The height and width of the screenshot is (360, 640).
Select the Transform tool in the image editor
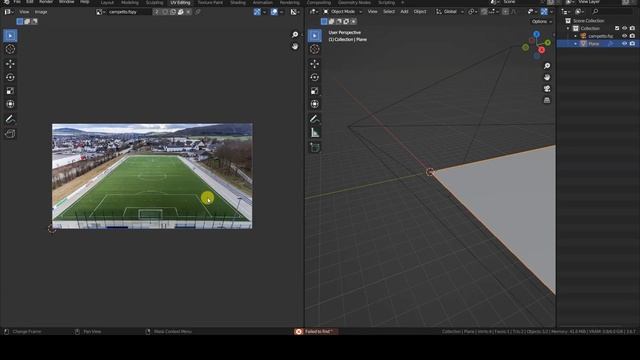click(10, 104)
